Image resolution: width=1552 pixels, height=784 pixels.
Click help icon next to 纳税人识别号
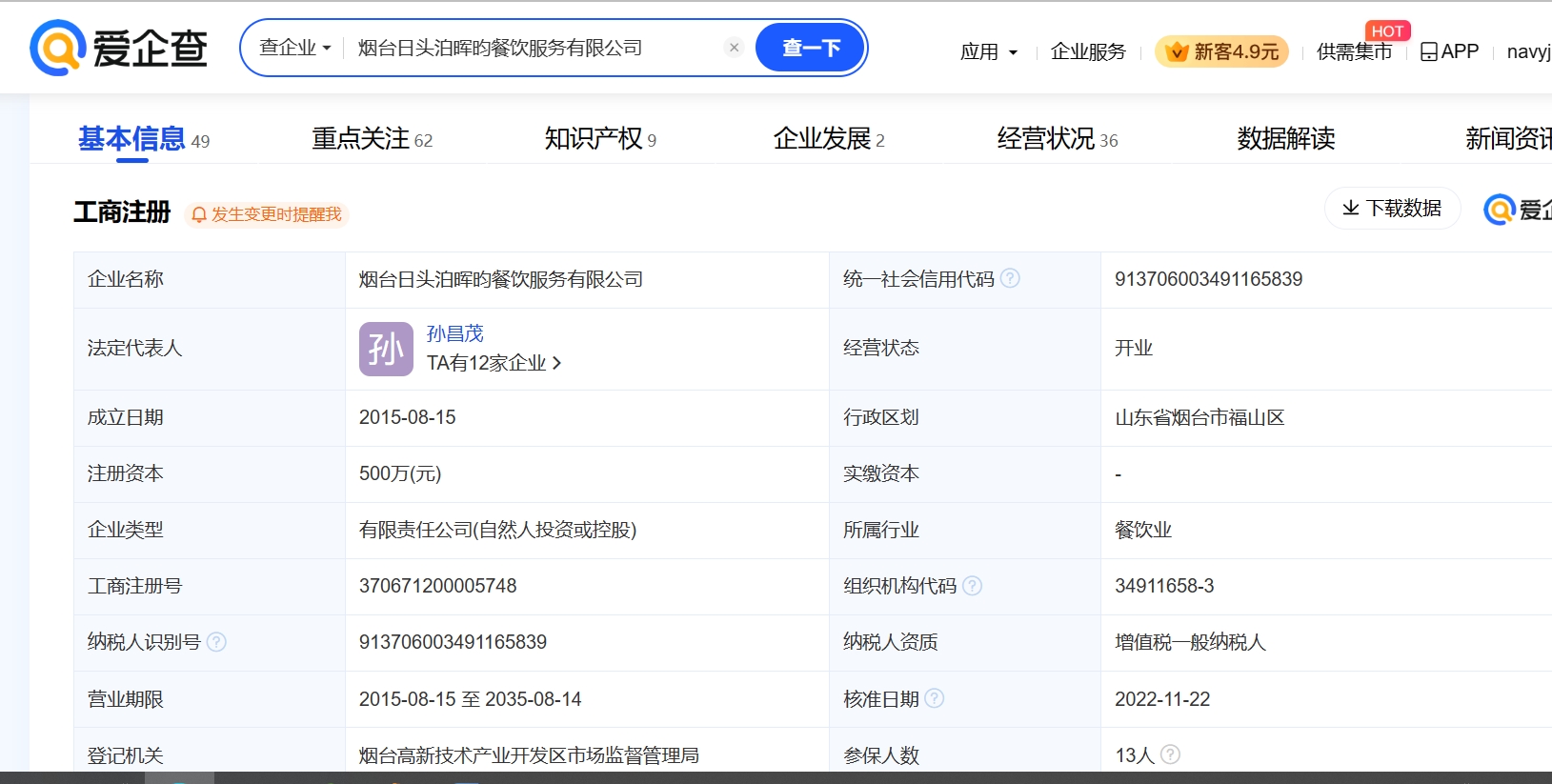(x=216, y=642)
